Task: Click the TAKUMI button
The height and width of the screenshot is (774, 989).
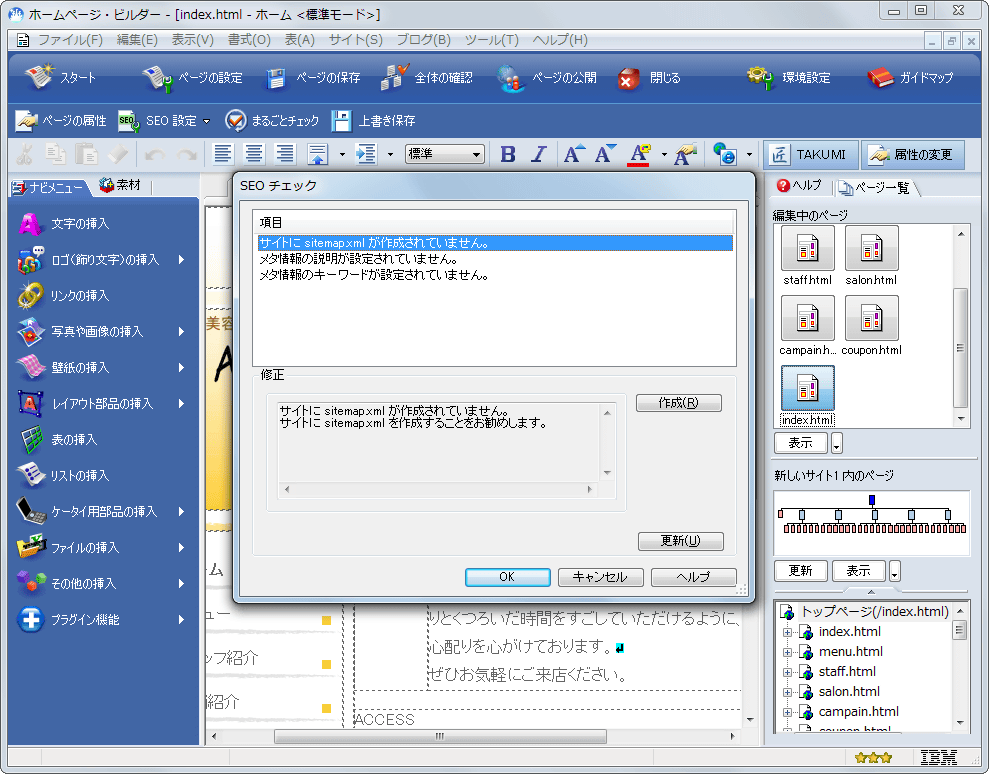Action: [x=811, y=155]
